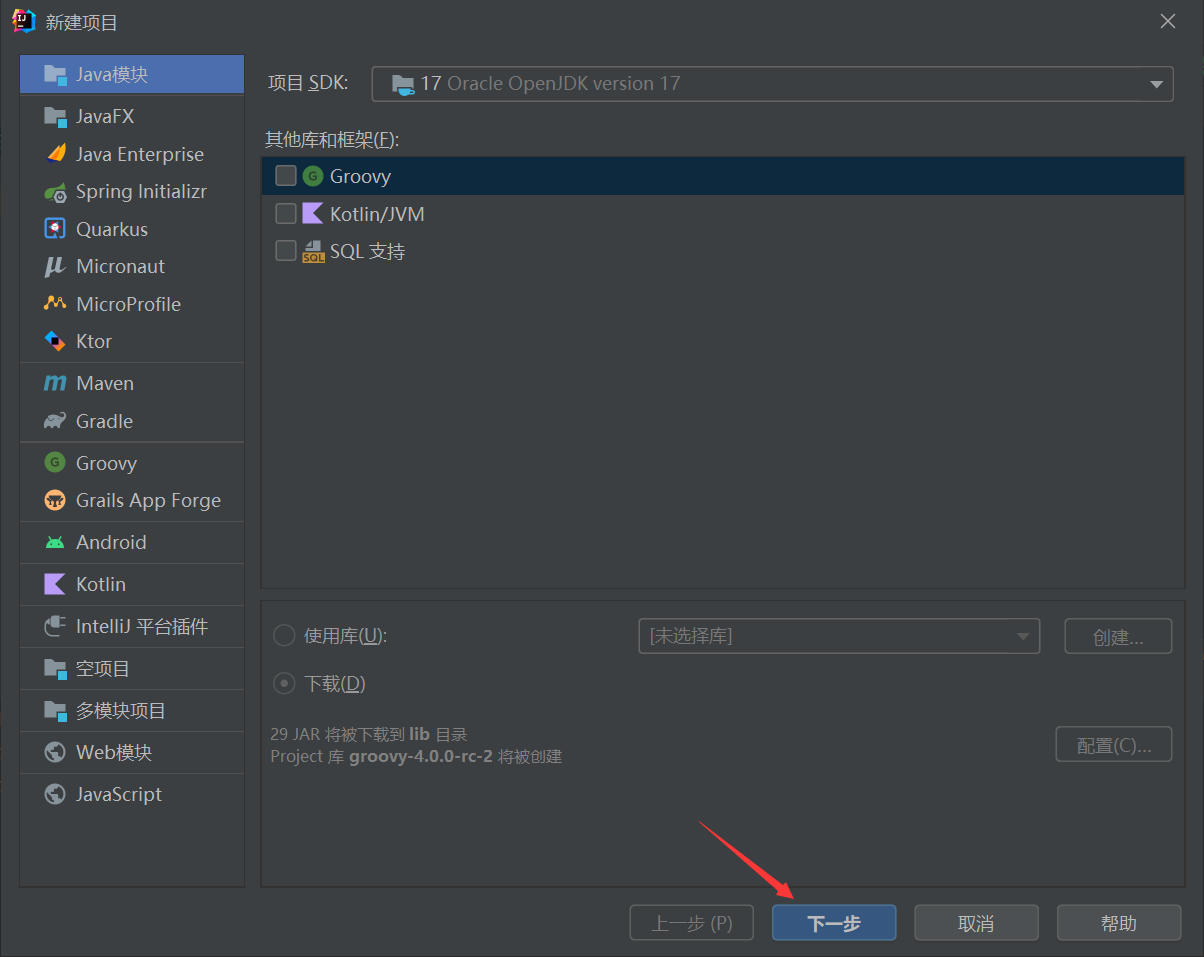Click the JavaScript globe icon
This screenshot has height=957, width=1204.
(55, 795)
